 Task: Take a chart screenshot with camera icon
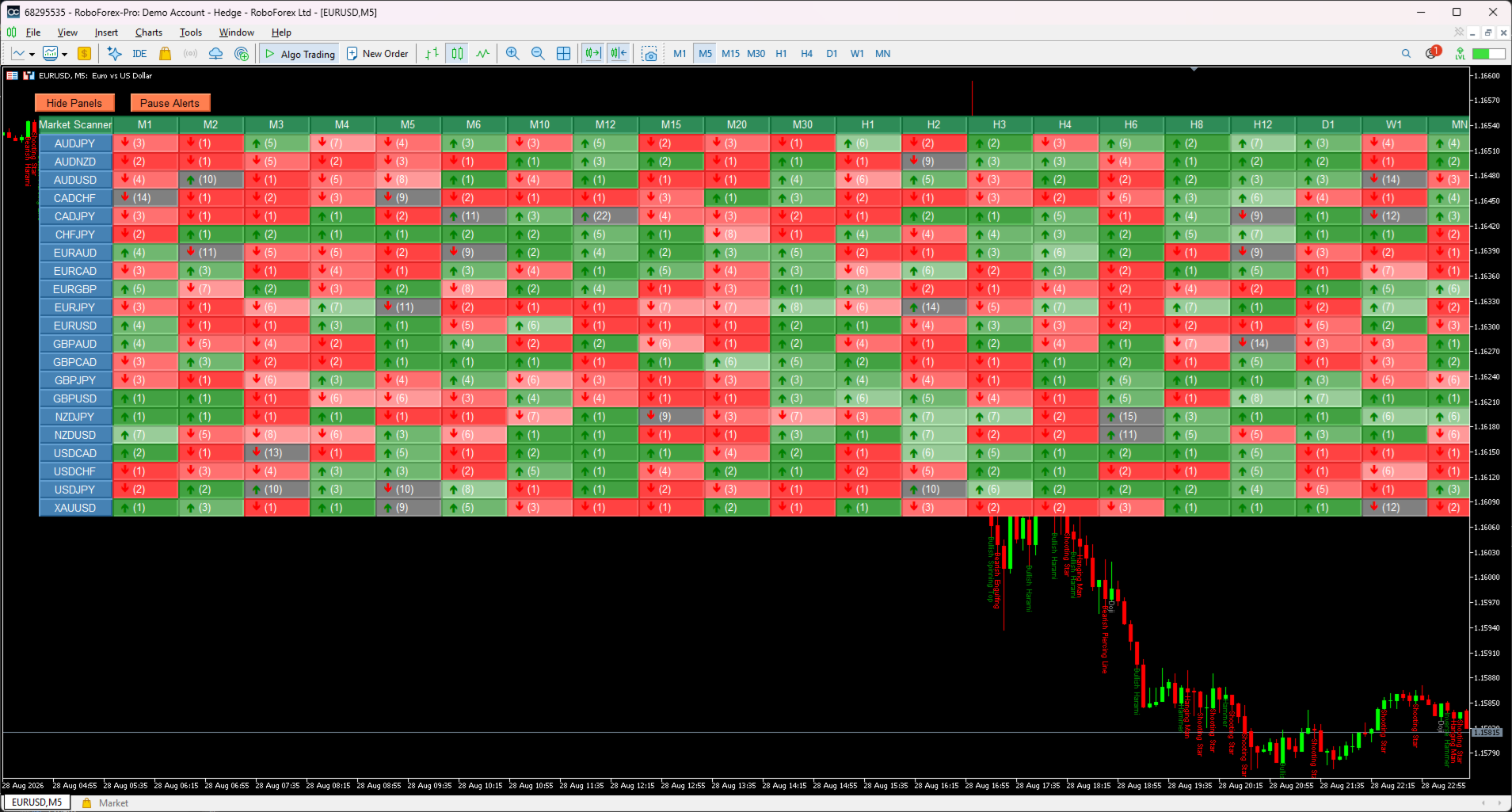(649, 54)
